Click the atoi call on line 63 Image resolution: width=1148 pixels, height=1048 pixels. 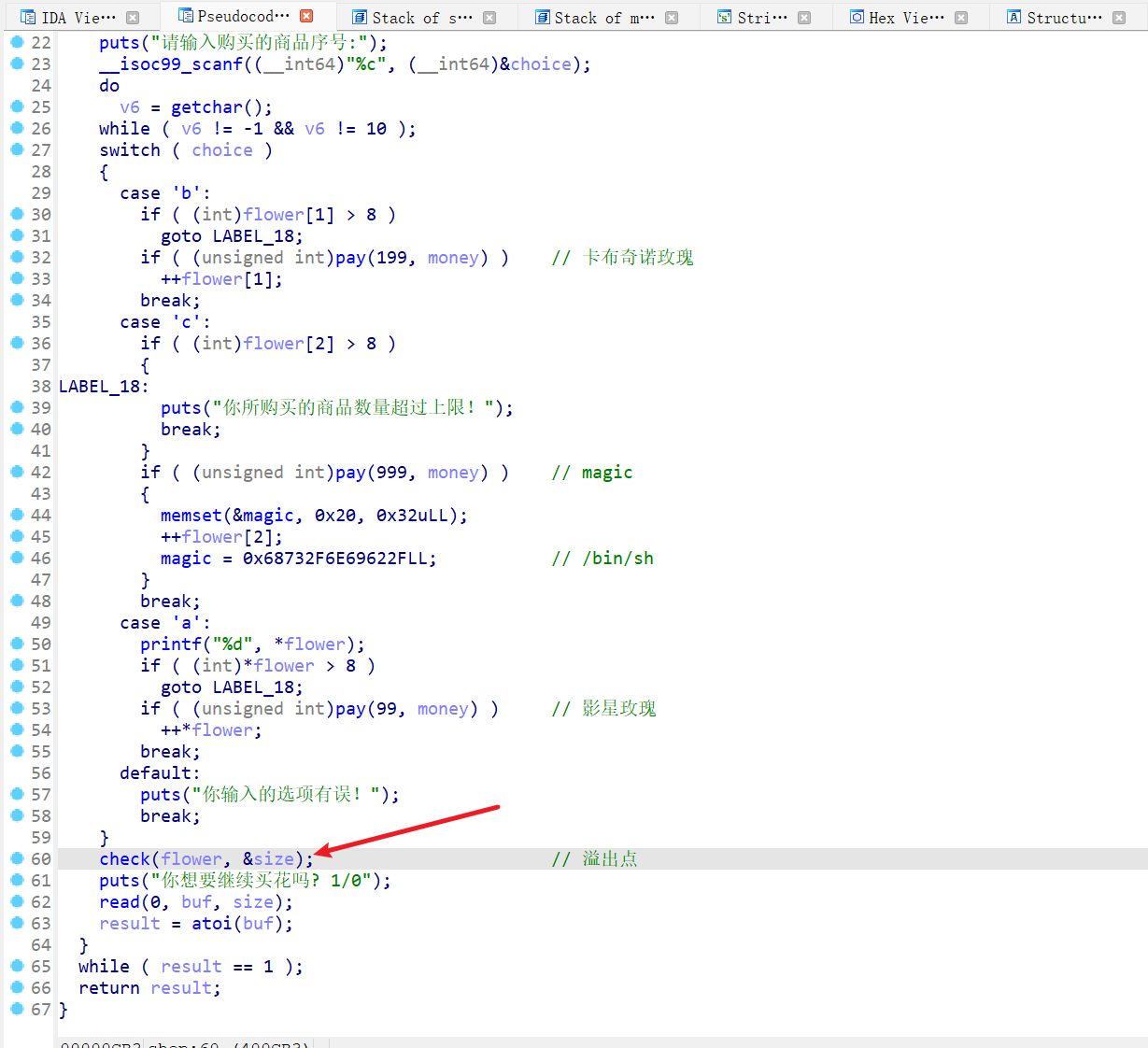click(x=211, y=924)
